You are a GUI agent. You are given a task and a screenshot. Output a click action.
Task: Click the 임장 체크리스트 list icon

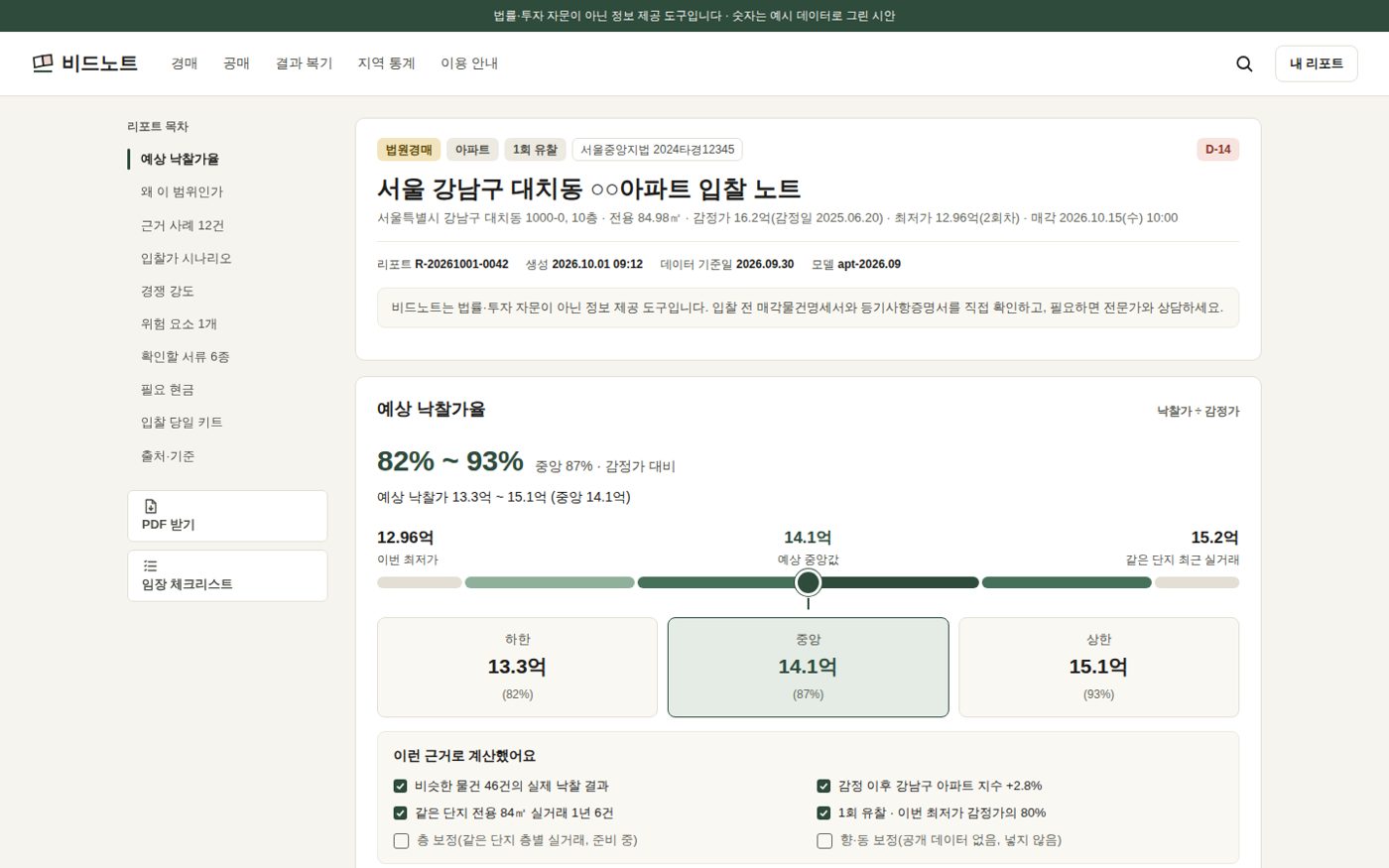pyautogui.click(x=150, y=565)
